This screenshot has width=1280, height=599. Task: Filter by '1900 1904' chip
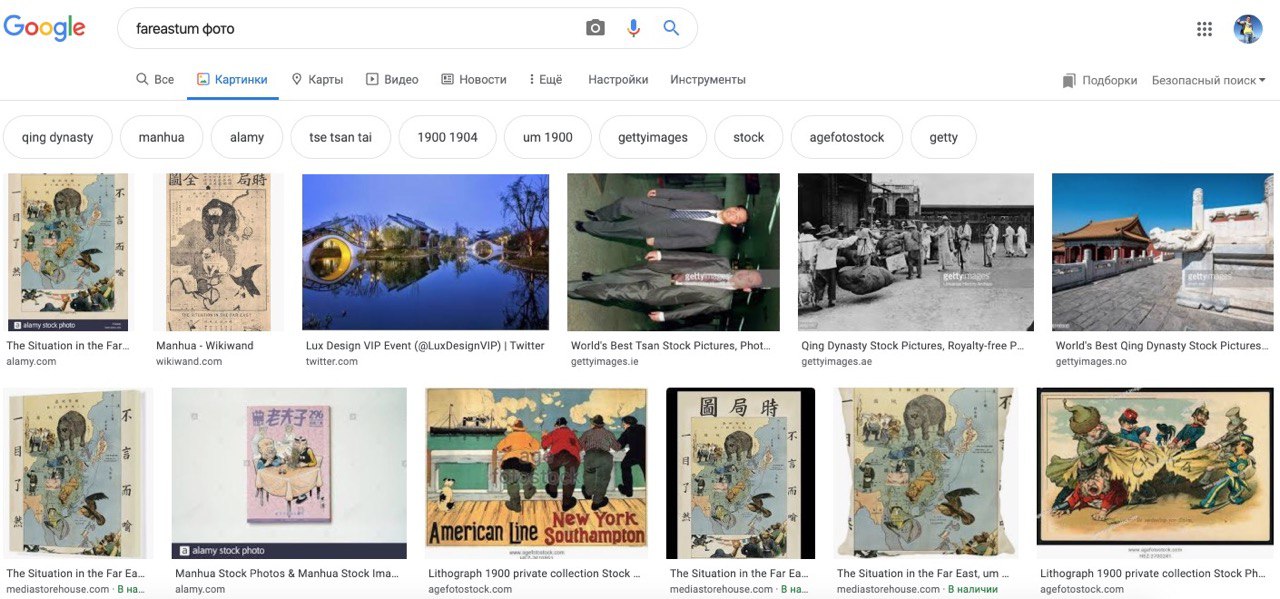click(448, 138)
